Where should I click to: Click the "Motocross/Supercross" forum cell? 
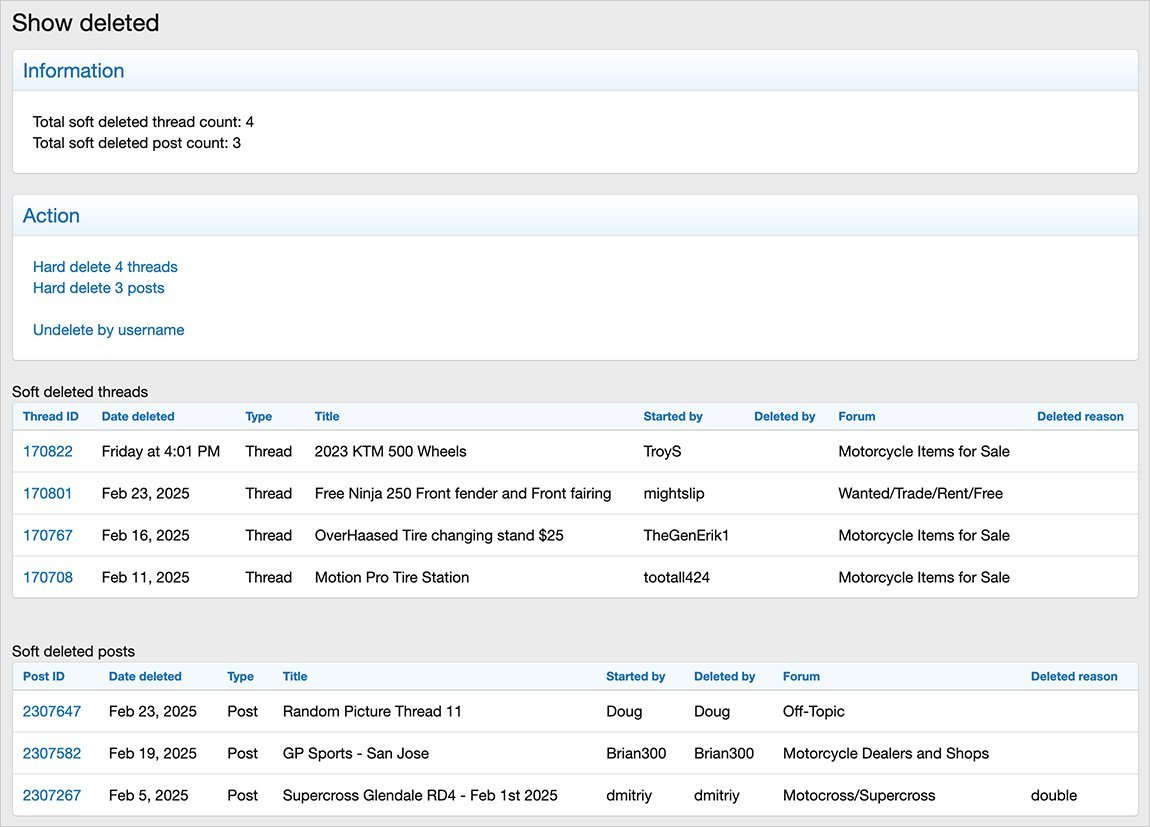click(x=859, y=795)
